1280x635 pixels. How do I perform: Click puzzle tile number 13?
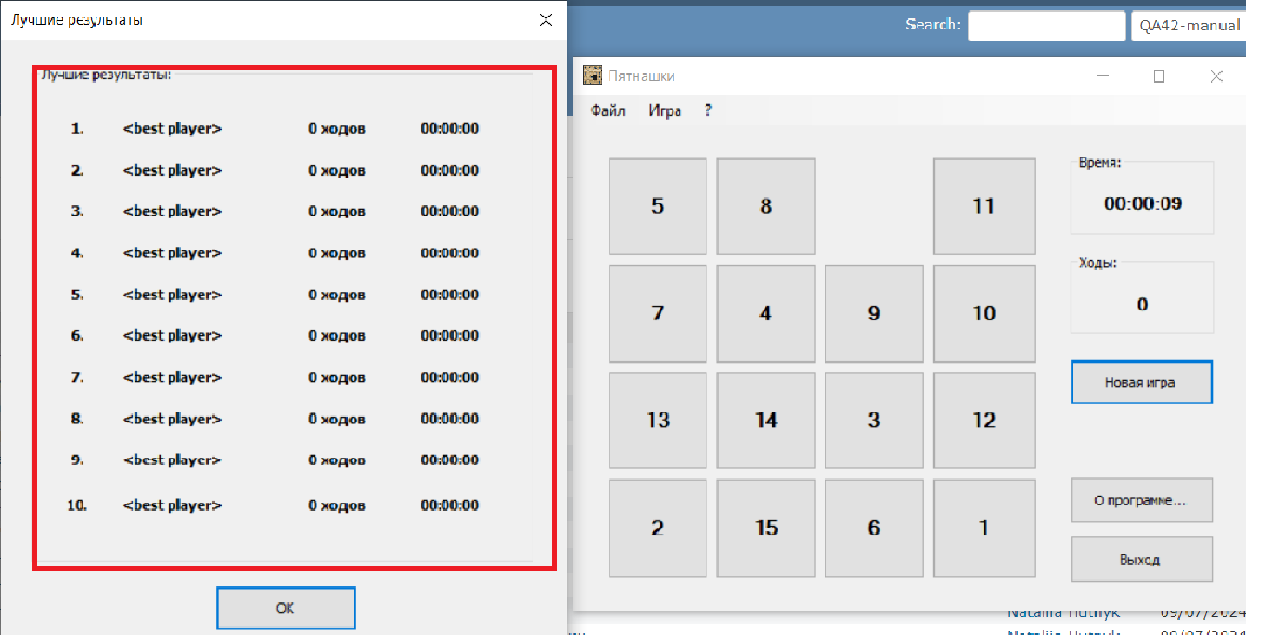coord(657,420)
